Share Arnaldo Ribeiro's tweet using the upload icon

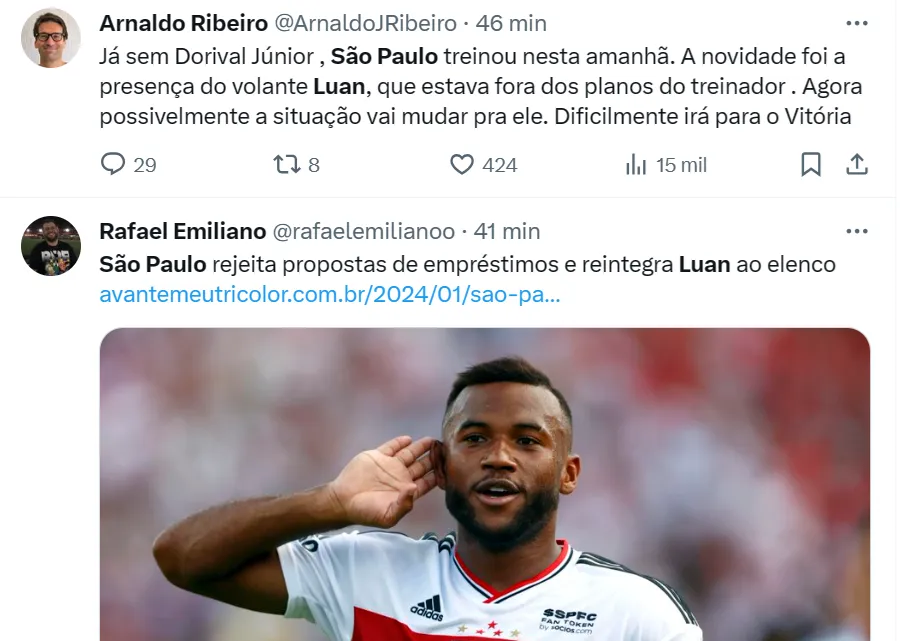857,164
